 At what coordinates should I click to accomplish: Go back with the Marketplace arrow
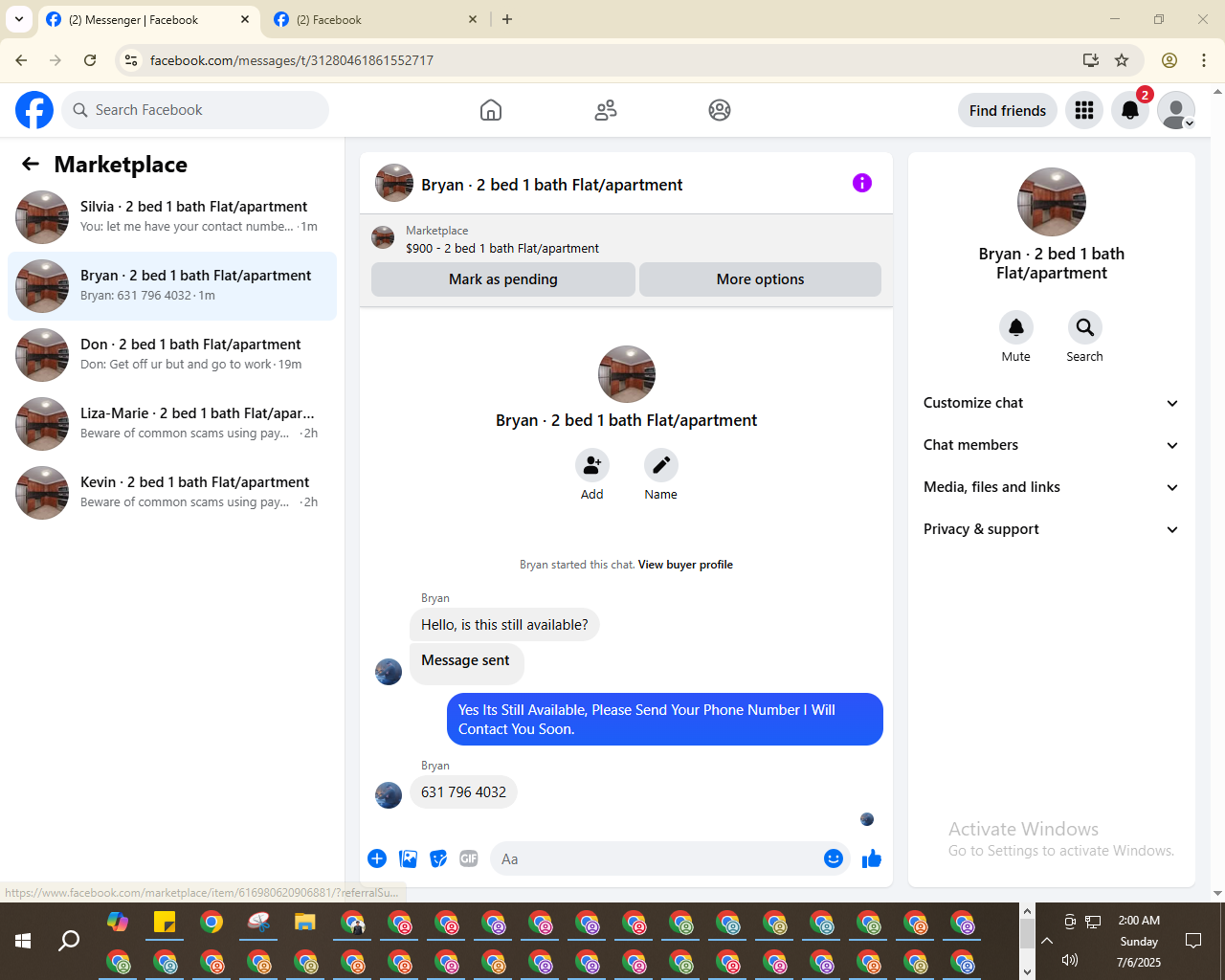click(x=31, y=164)
